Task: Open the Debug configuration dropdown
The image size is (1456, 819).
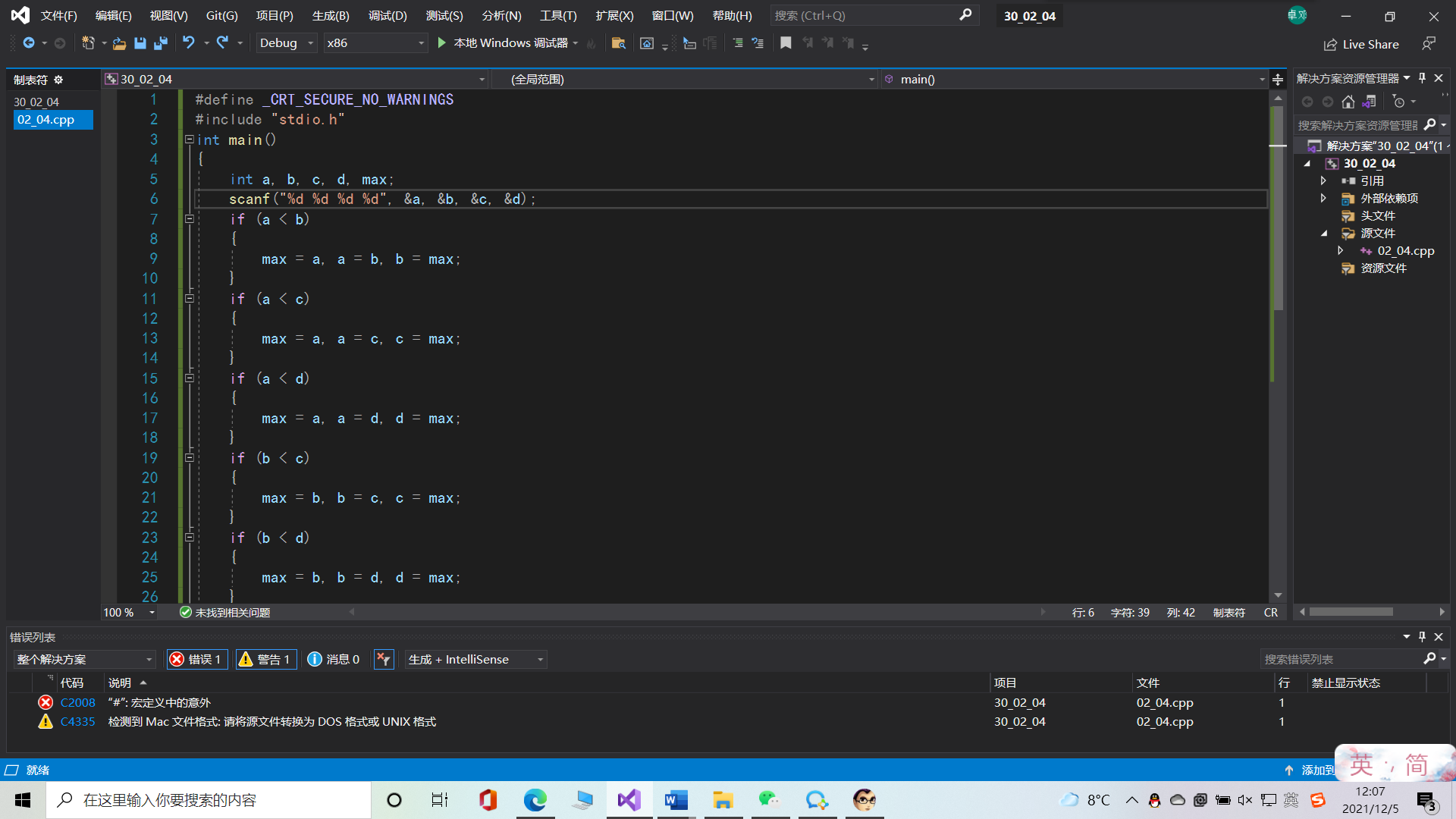Action: (x=286, y=43)
